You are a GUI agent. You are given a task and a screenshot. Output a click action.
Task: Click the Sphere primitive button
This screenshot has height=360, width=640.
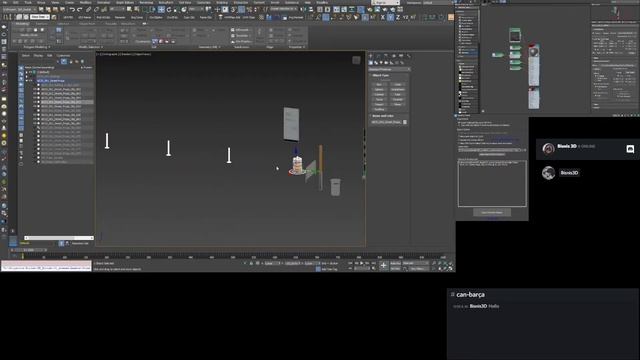point(379,89)
